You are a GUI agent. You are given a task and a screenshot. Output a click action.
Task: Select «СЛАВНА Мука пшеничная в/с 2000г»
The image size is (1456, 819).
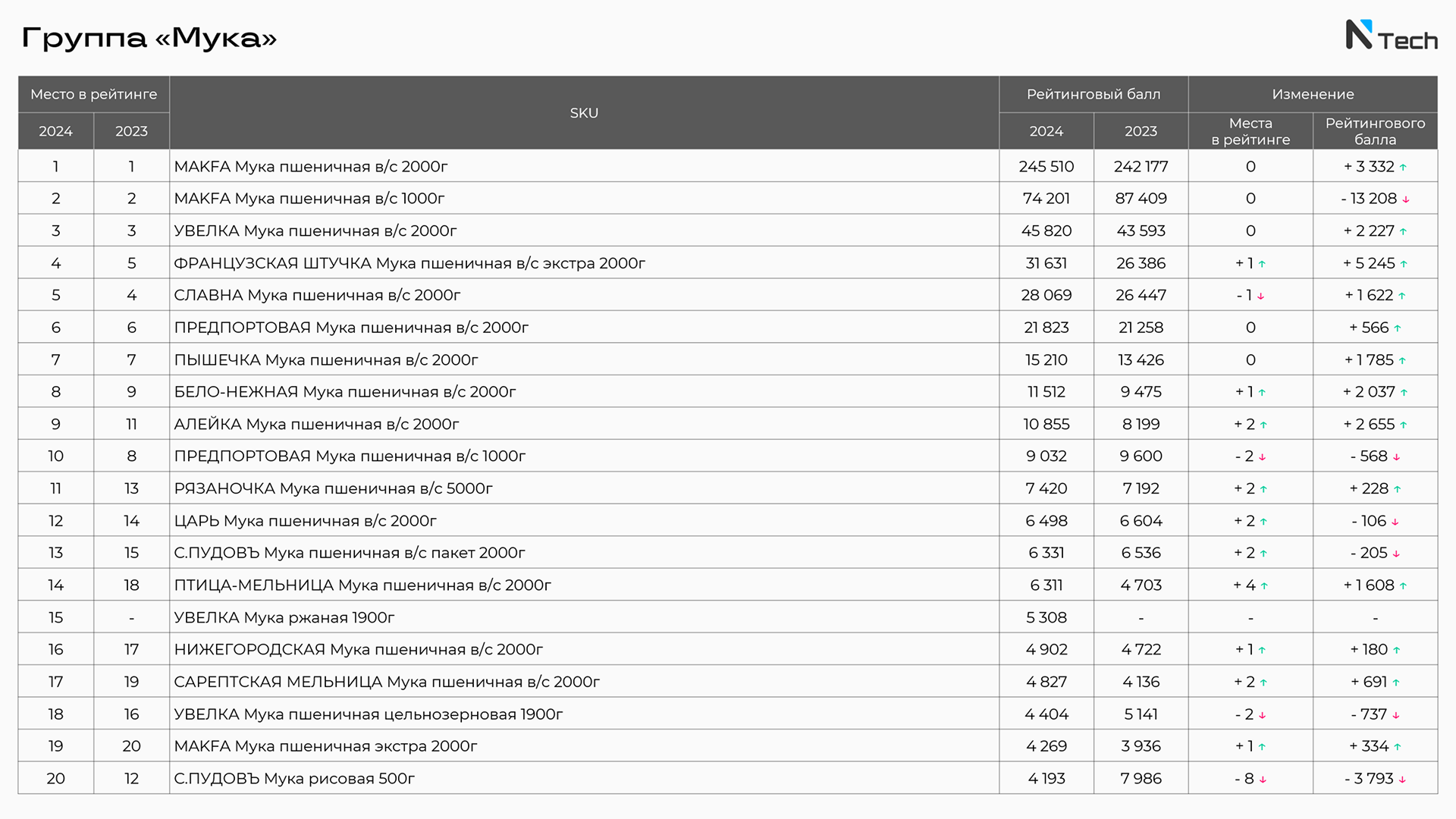point(728,295)
